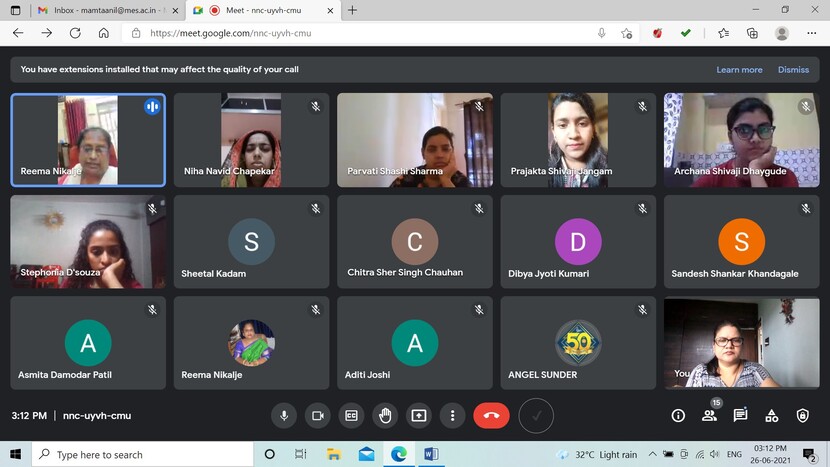Open host controls shield icon
Viewport: 830px width, 467px height.
pyautogui.click(x=802, y=415)
